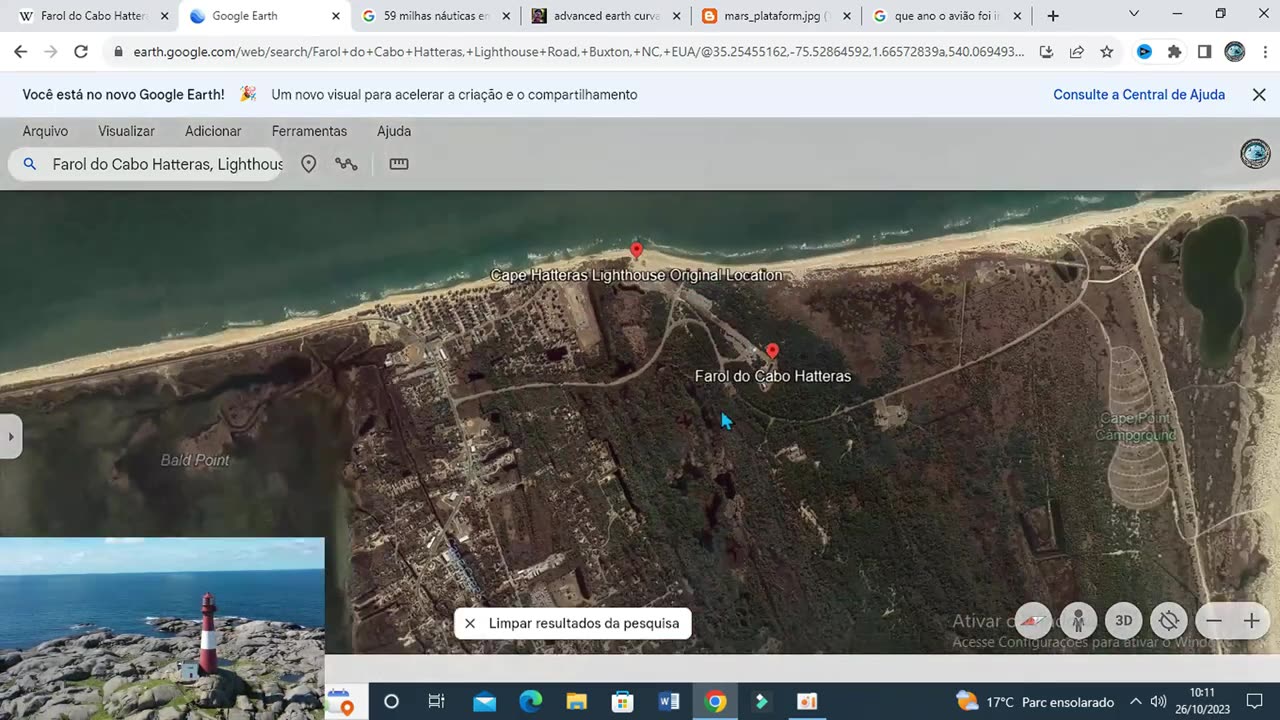Zoom in with the plus button
Image resolution: width=1280 pixels, height=720 pixels.
coord(1251,621)
